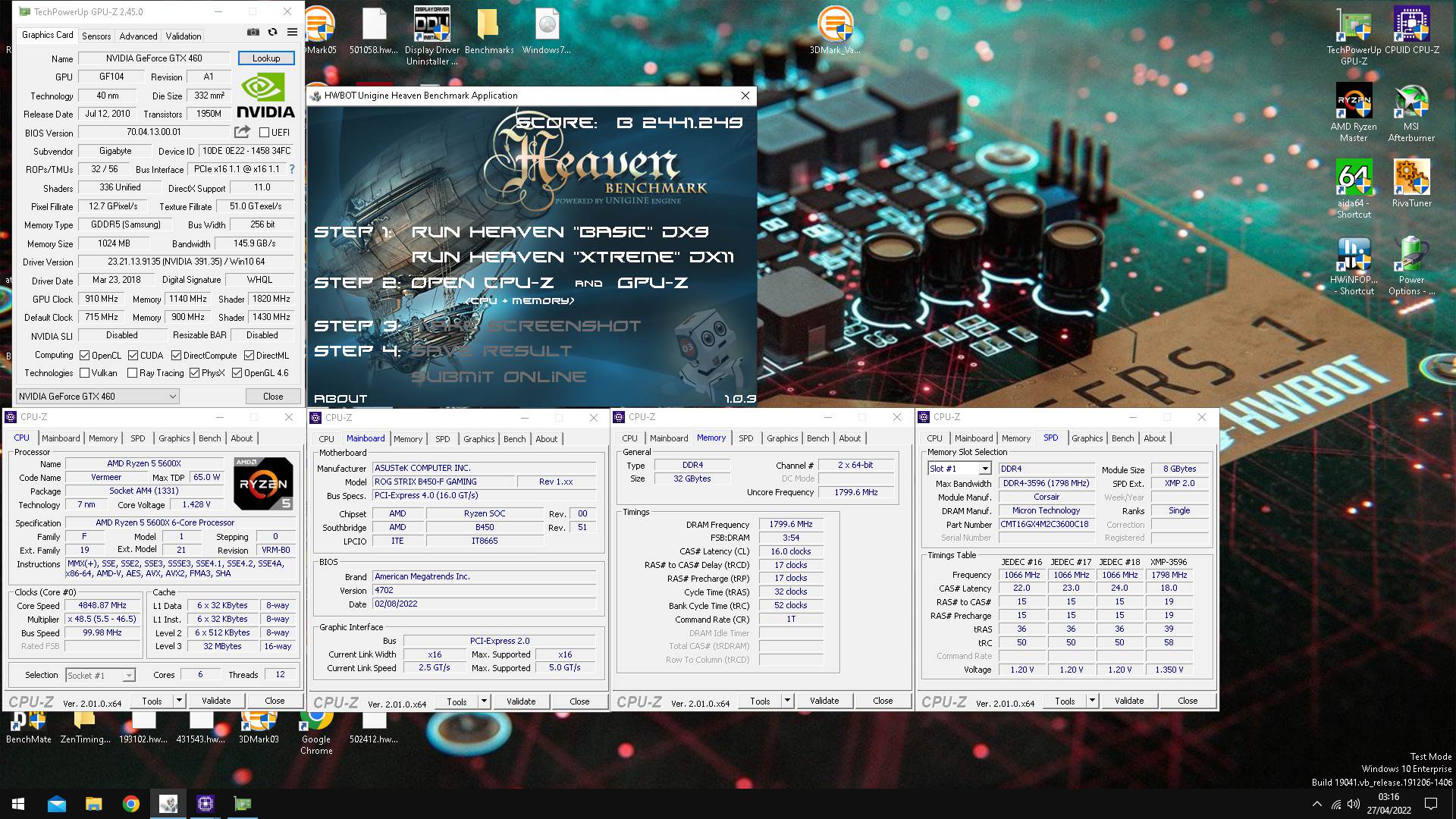This screenshot has height=819, width=1456.
Task: Toggle the OpenGL 4.6 checkbox
Action: 237,373
